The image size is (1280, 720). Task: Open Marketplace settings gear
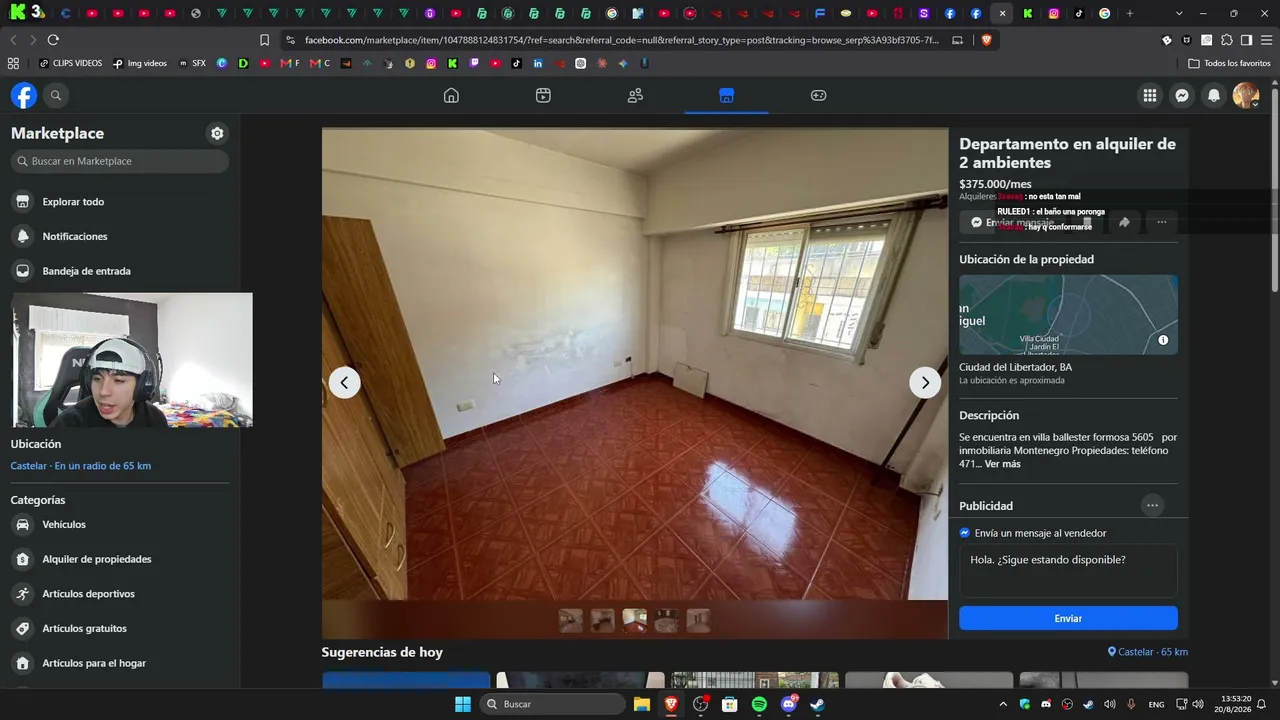pyautogui.click(x=217, y=133)
